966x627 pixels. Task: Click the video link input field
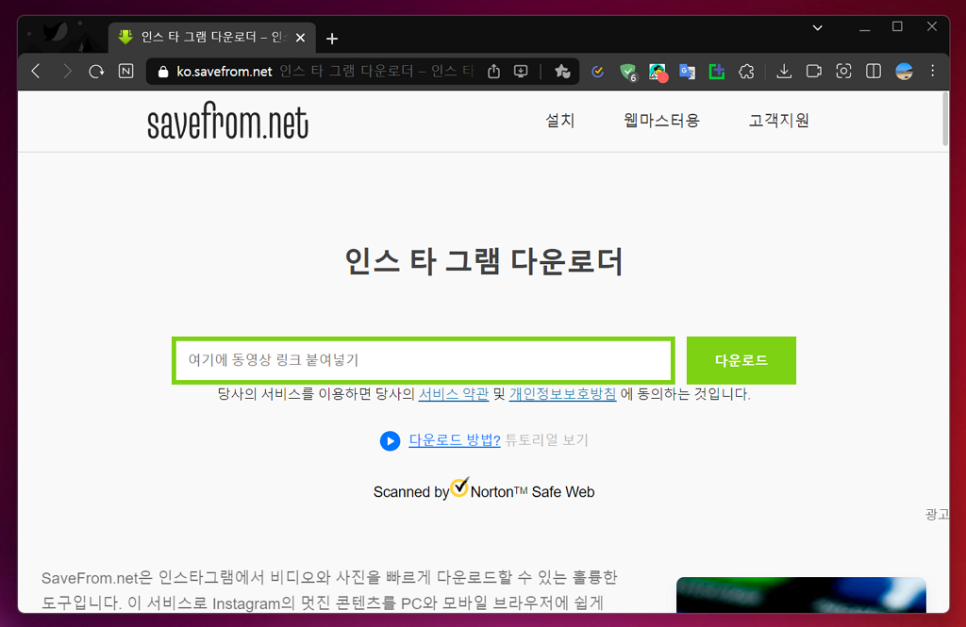point(423,360)
